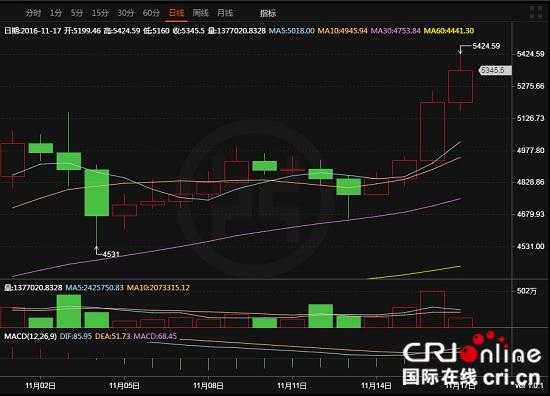This screenshot has width=550, height=396.
Task: Click the 4828.86 price axis label
Action: point(530,182)
